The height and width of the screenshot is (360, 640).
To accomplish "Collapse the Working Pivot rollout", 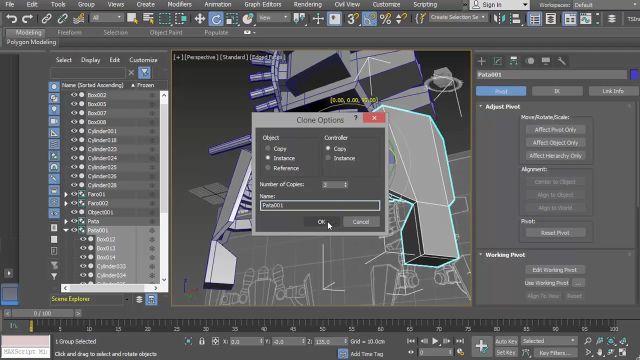I will (x=480, y=255).
